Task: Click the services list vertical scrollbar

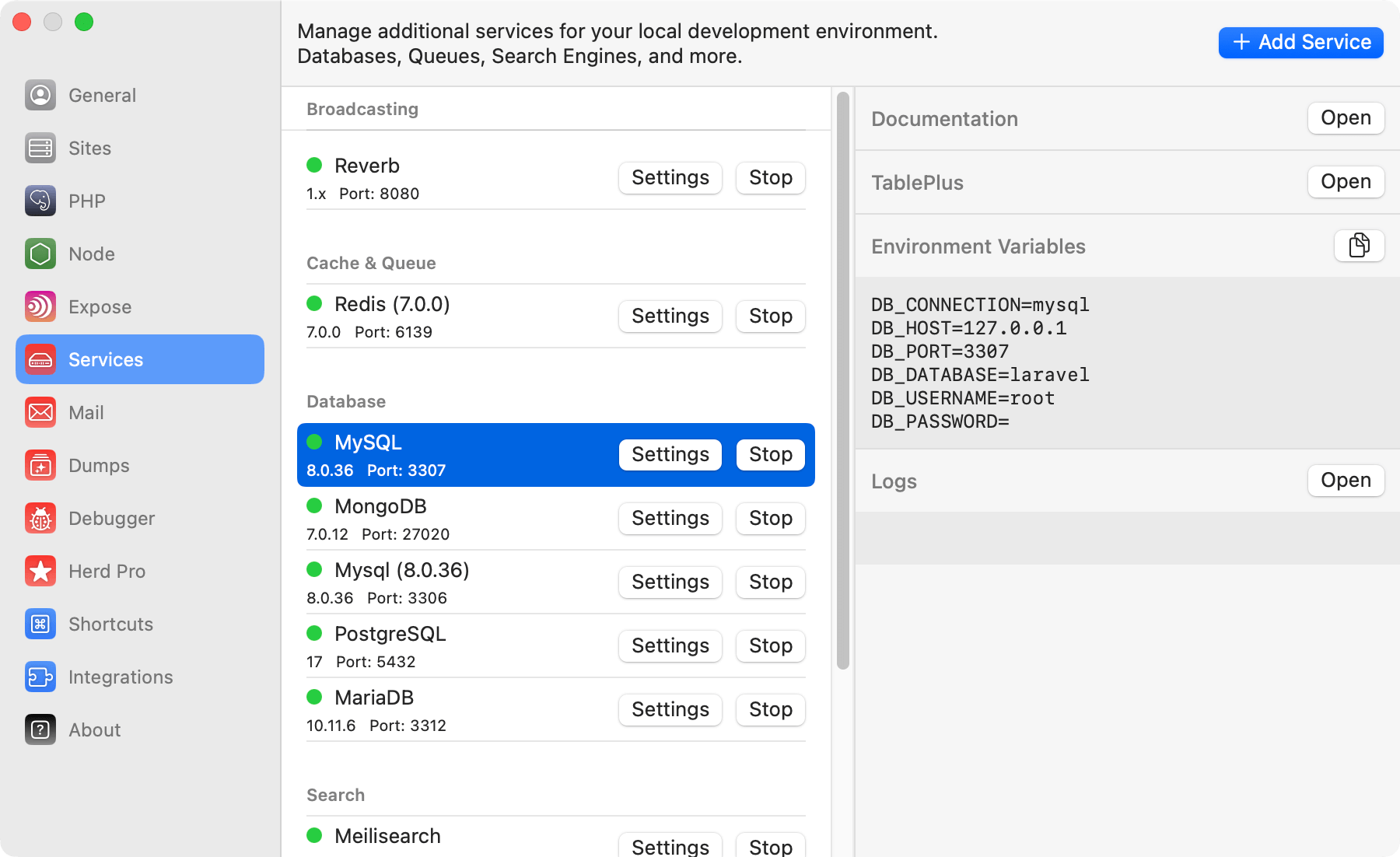Action: pyautogui.click(x=843, y=380)
